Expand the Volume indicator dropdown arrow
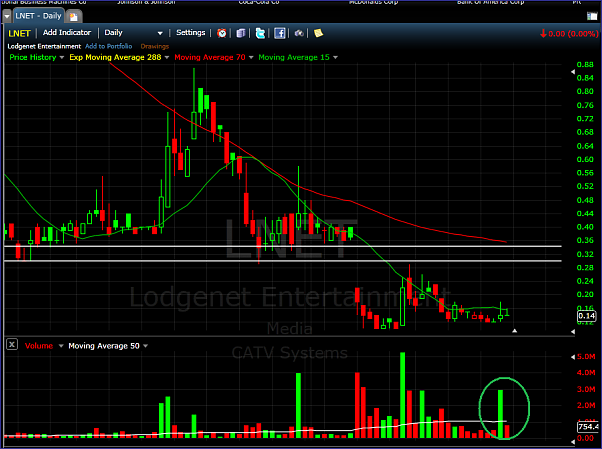The height and width of the screenshot is (449, 602). (61, 346)
